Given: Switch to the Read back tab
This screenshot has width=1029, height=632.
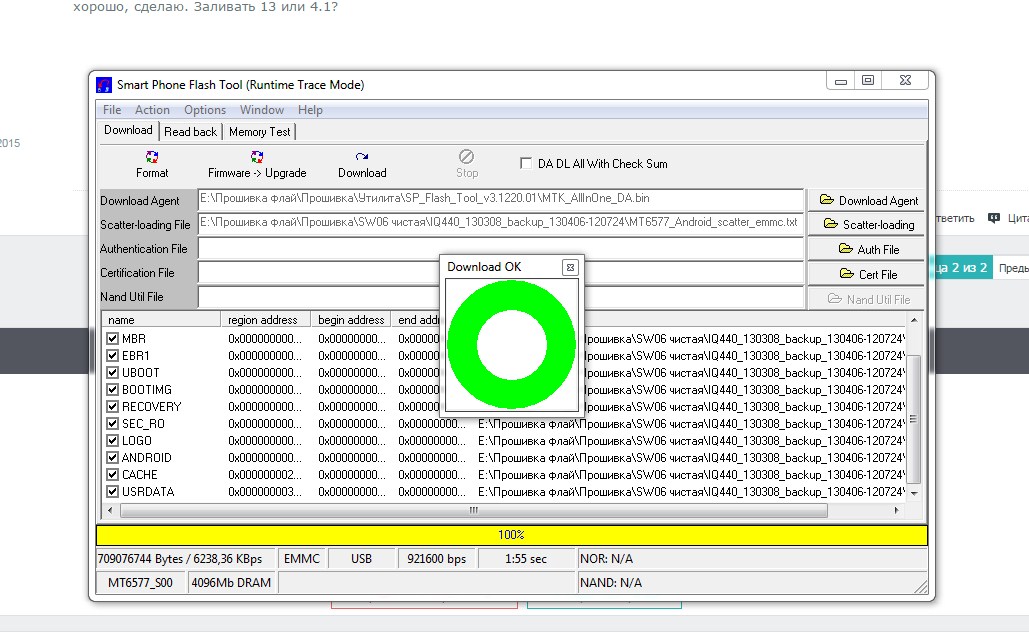Looking at the screenshot, I should coord(190,131).
